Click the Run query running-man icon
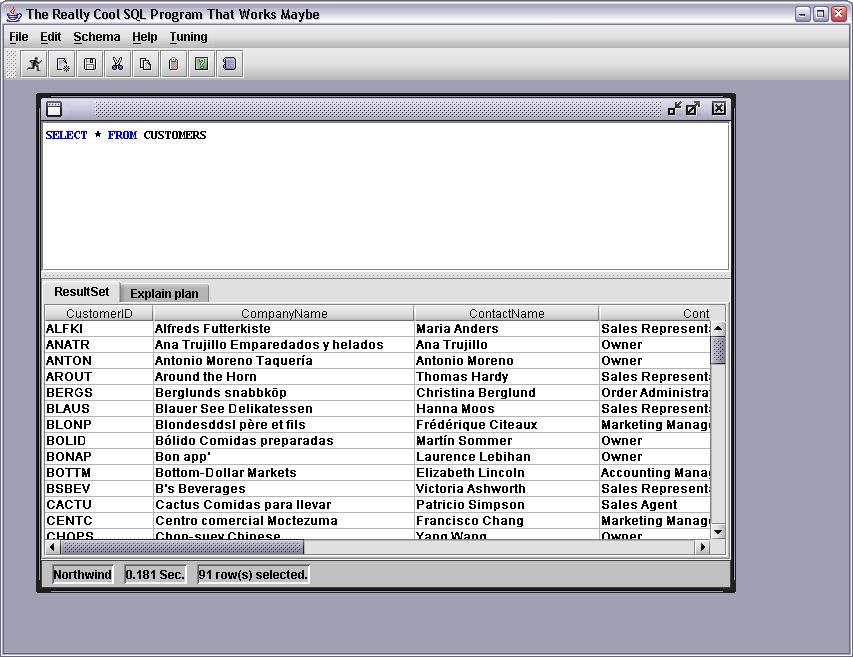Screen dimensions: 853x657 click(35, 64)
